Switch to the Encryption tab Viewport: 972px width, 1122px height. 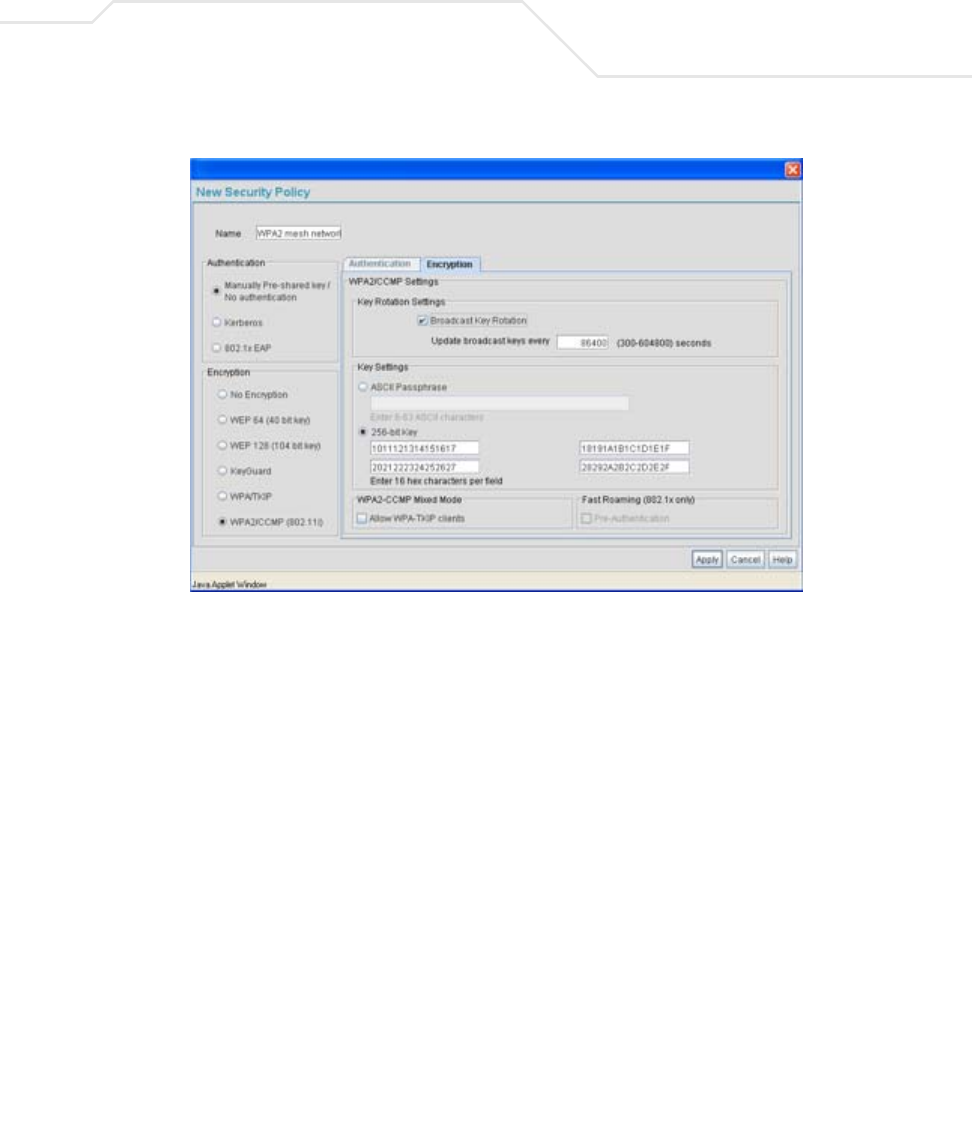tap(449, 264)
